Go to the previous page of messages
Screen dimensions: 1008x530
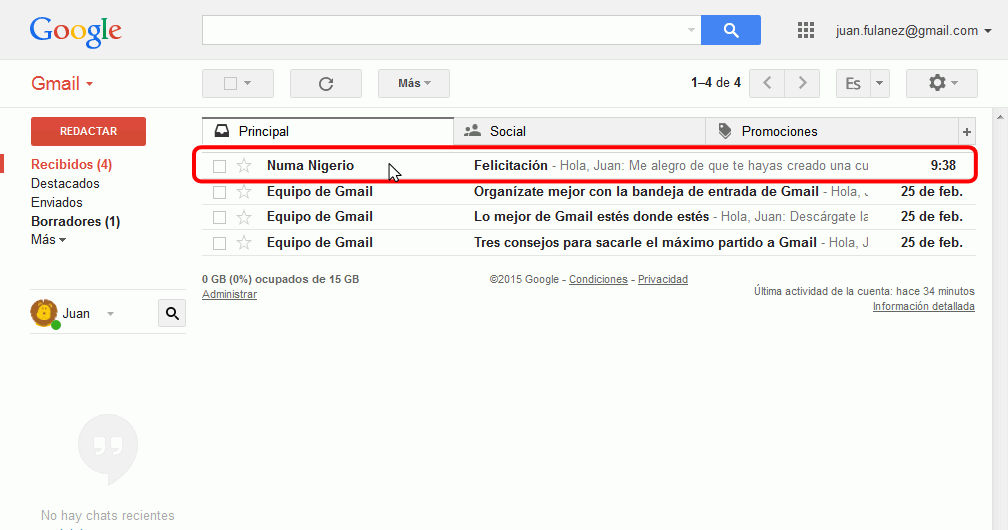(x=767, y=84)
